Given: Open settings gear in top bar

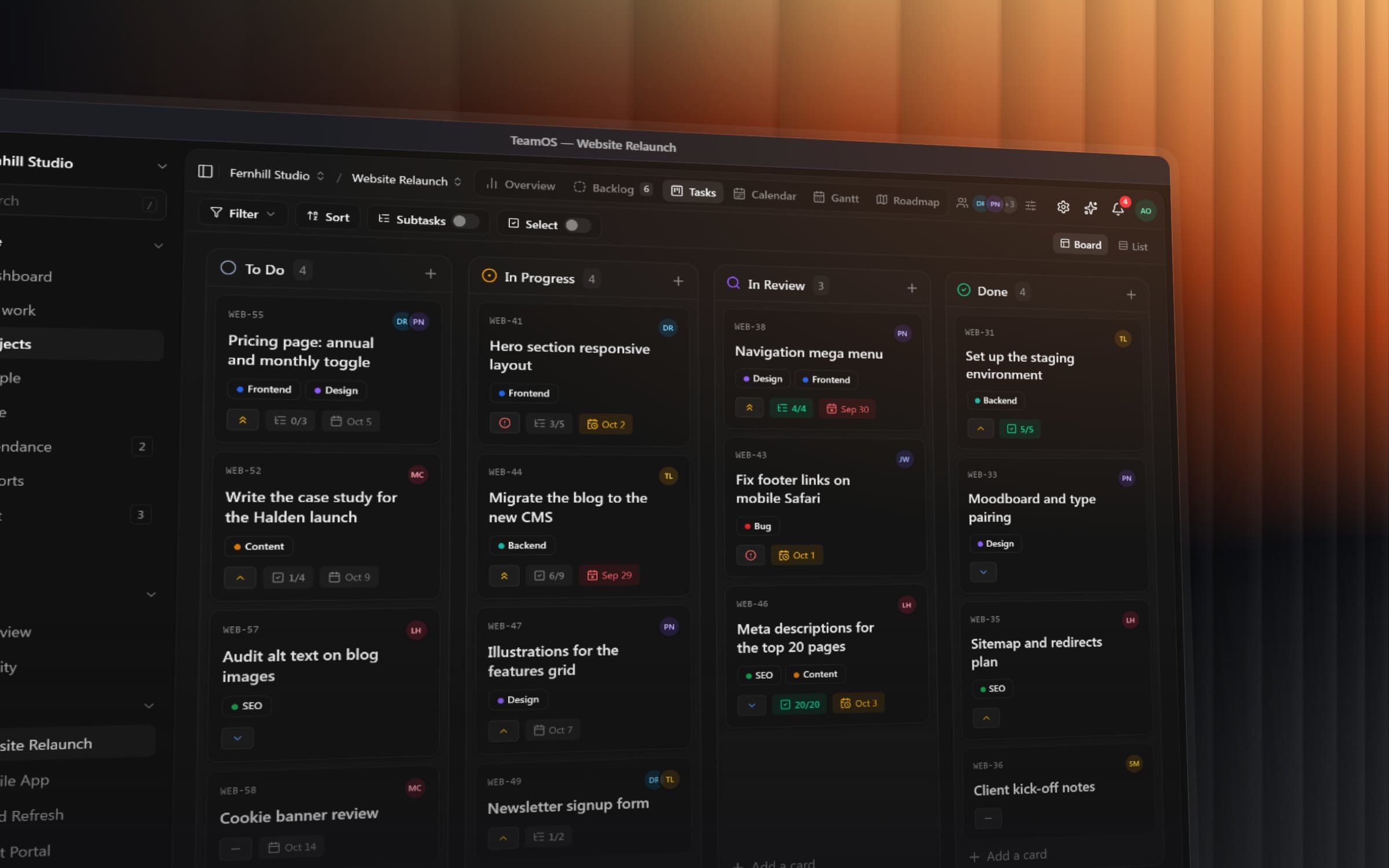Looking at the screenshot, I should point(1063,207).
